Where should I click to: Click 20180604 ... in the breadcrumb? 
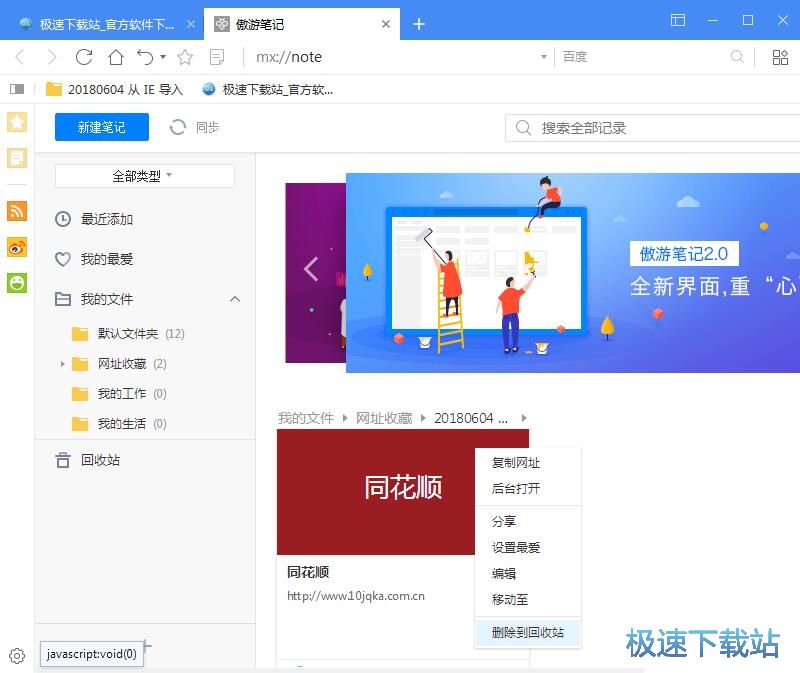tap(471, 418)
